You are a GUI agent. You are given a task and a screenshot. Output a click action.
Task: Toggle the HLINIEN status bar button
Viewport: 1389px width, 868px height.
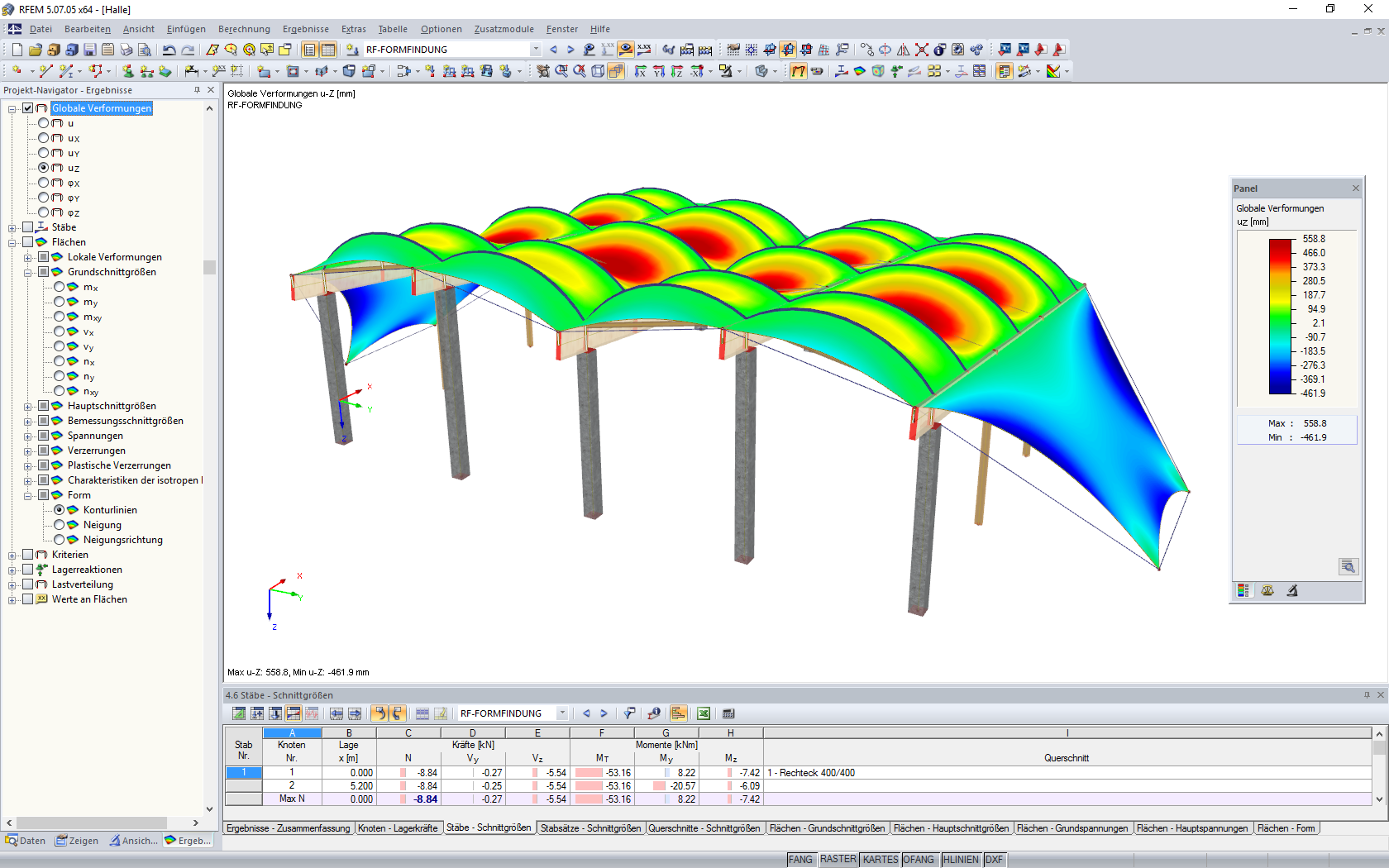961,860
